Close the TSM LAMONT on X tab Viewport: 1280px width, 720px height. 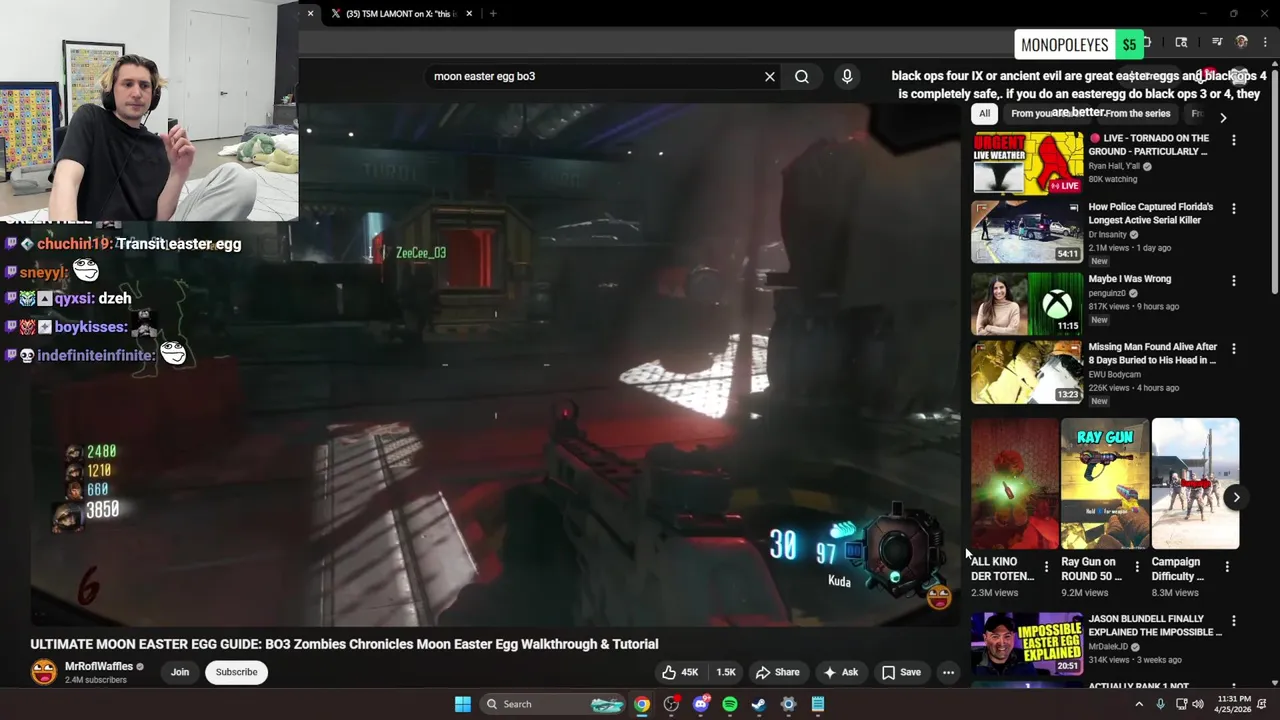(469, 14)
